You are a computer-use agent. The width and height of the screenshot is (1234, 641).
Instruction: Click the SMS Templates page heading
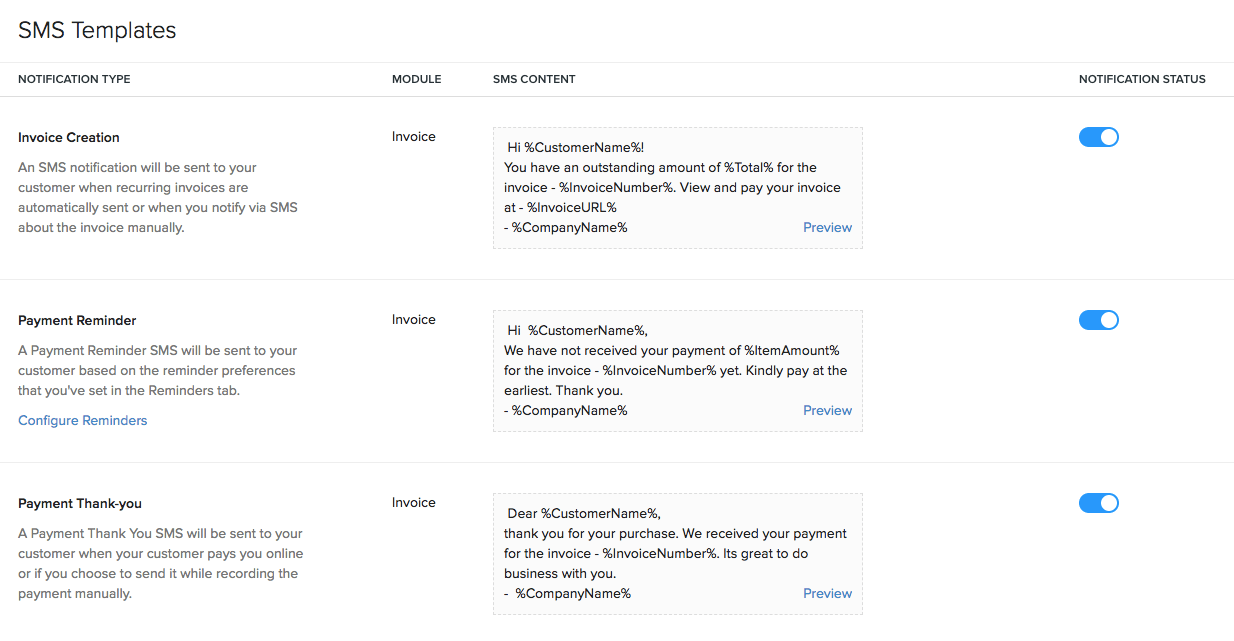(97, 30)
